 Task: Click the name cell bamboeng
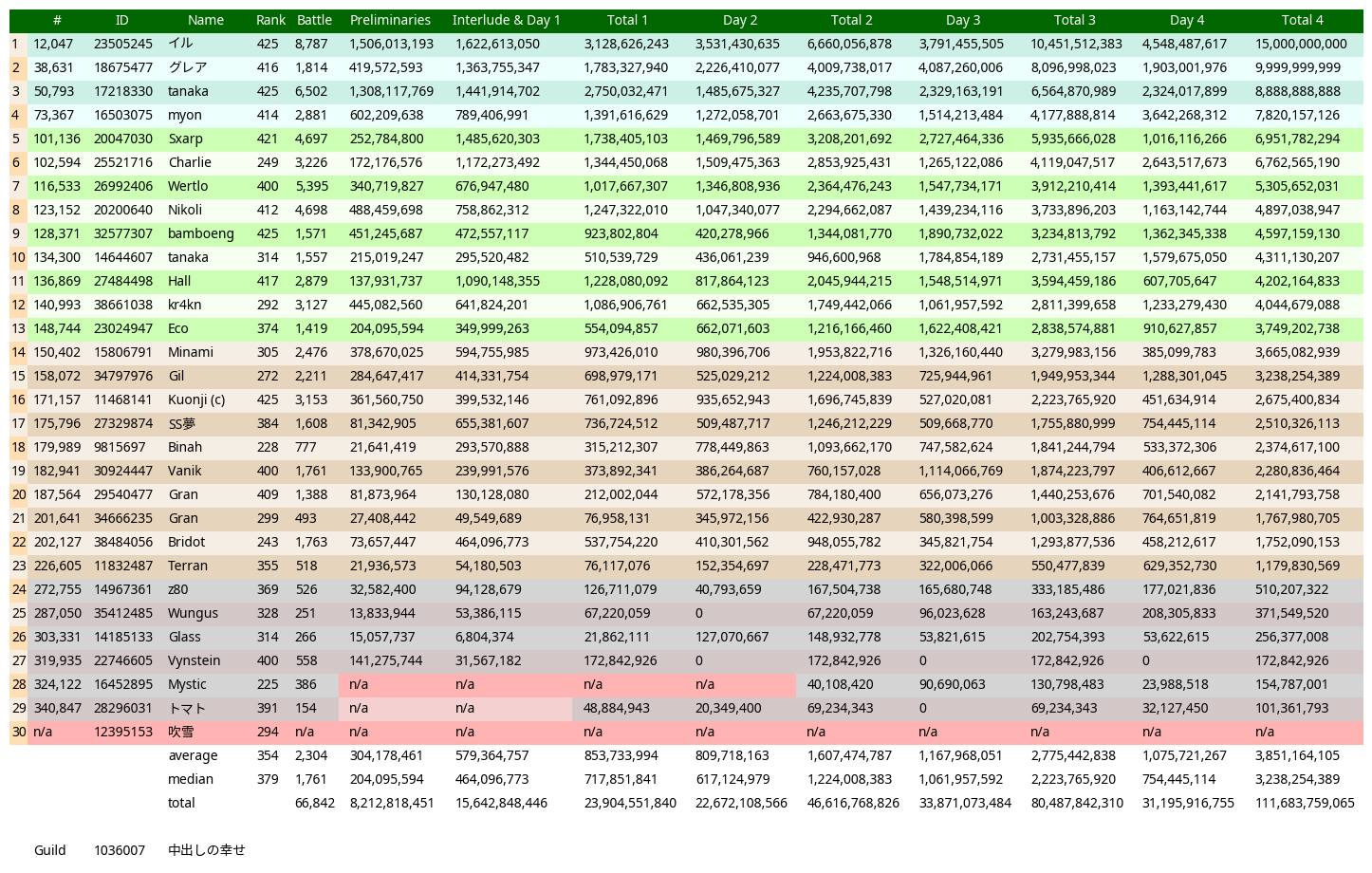(200, 233)
